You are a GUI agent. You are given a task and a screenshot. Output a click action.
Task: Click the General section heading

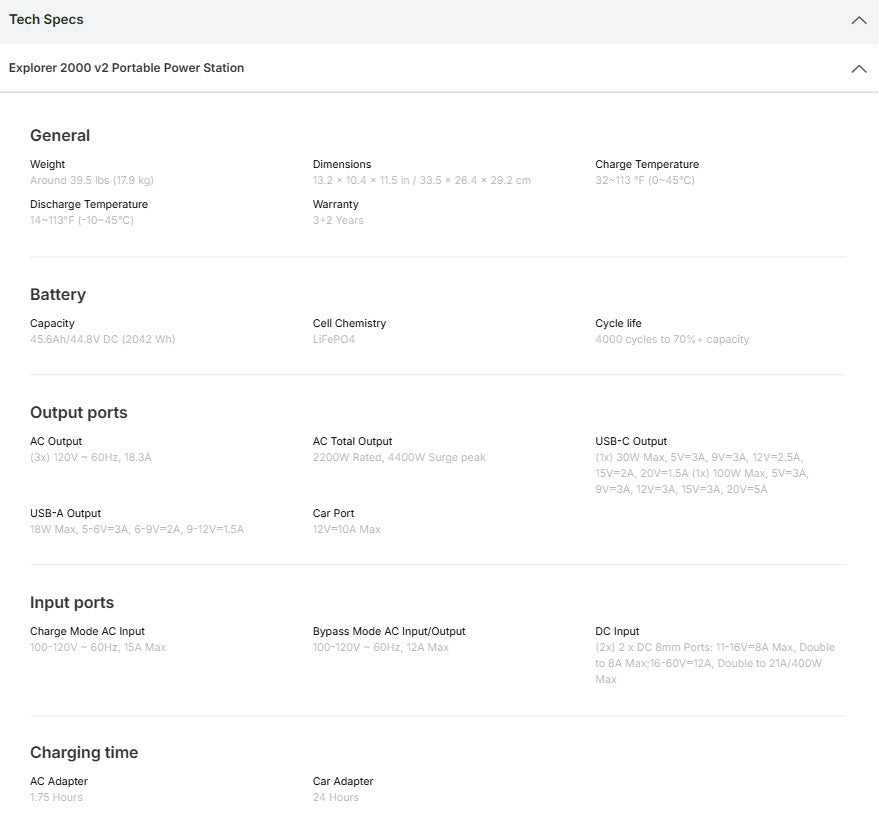click(60, 136)
